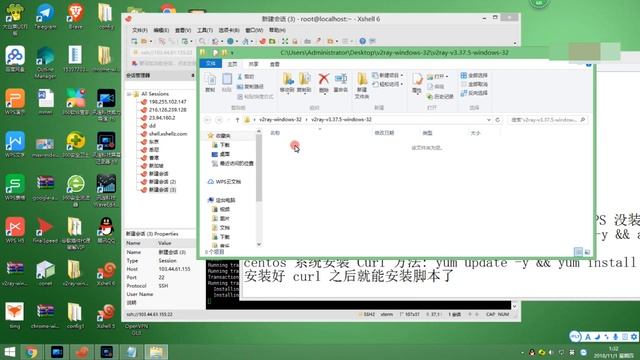Expand the New item dropdown

[402, 76]
